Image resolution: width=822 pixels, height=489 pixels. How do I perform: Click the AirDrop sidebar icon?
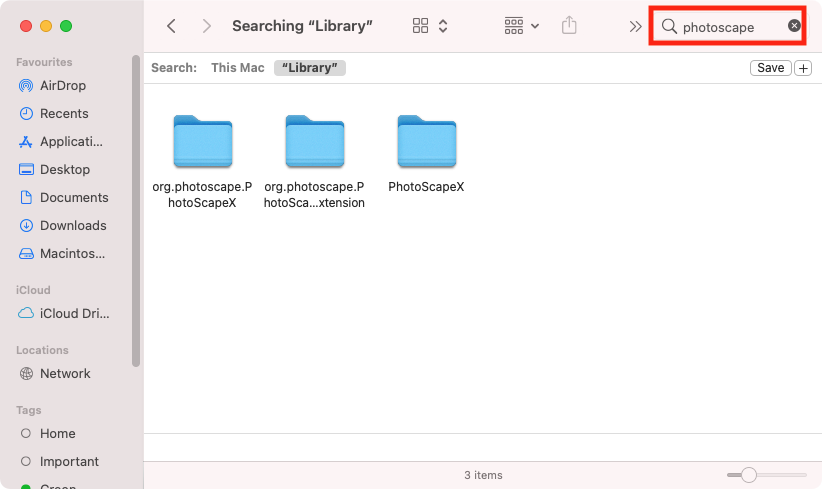tap(26, 85)
